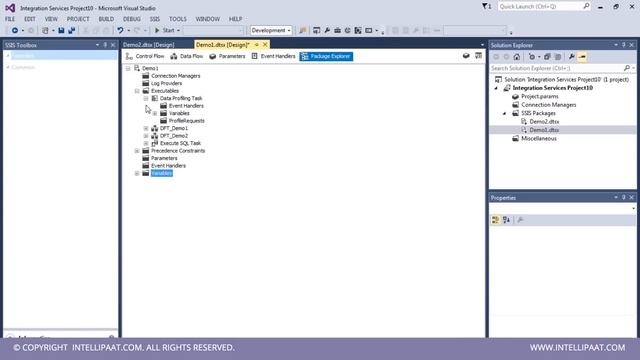The image size is (640, 360).
Task: Expand the DFT_Demo1 node
Action: click(146, 128)
